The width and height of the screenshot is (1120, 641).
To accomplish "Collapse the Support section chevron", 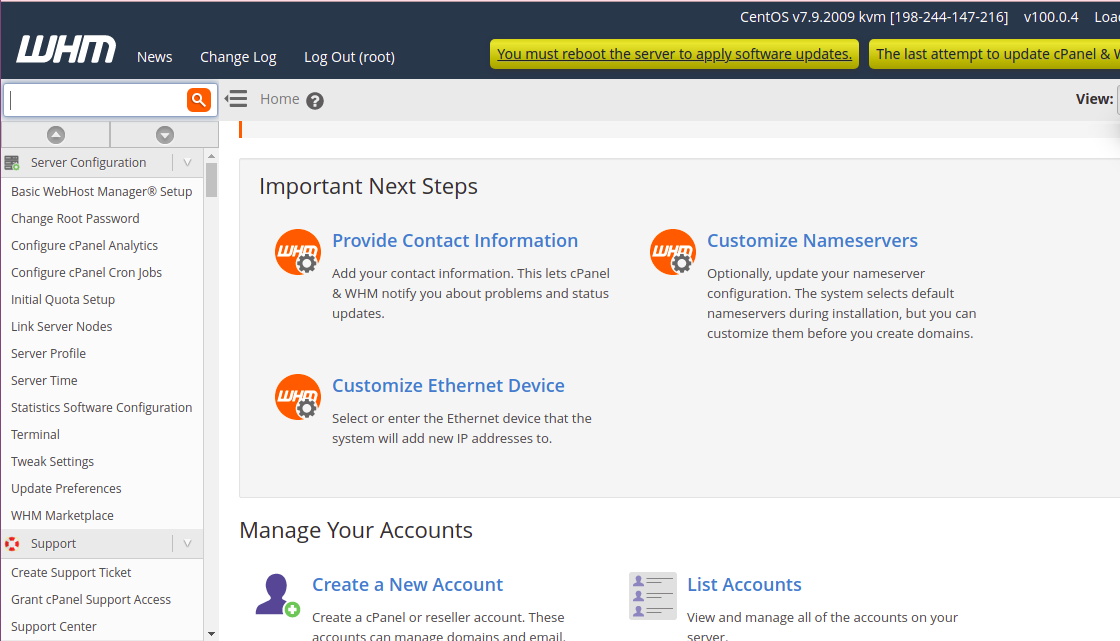I will point(187,544).
